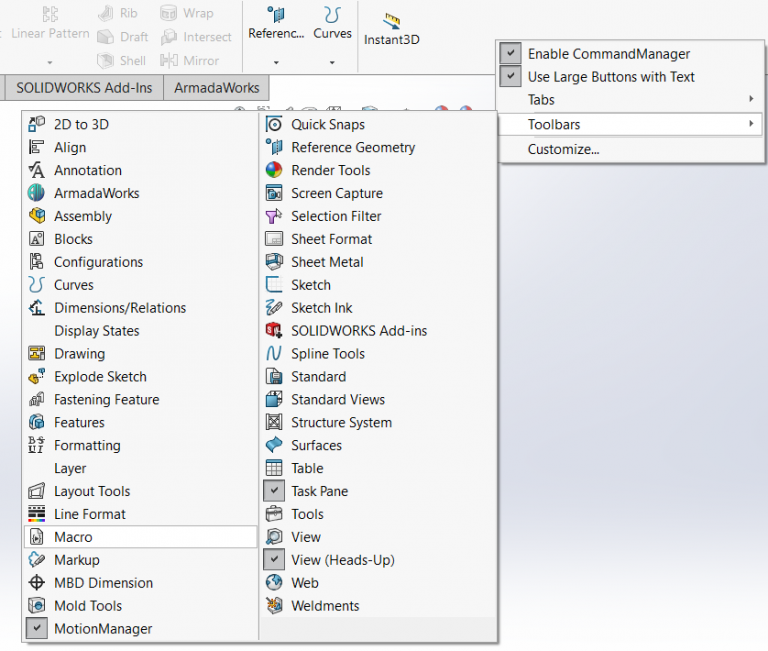
Task: Click the Sheet Metal toolbar icon
Action: coord(274,262)
